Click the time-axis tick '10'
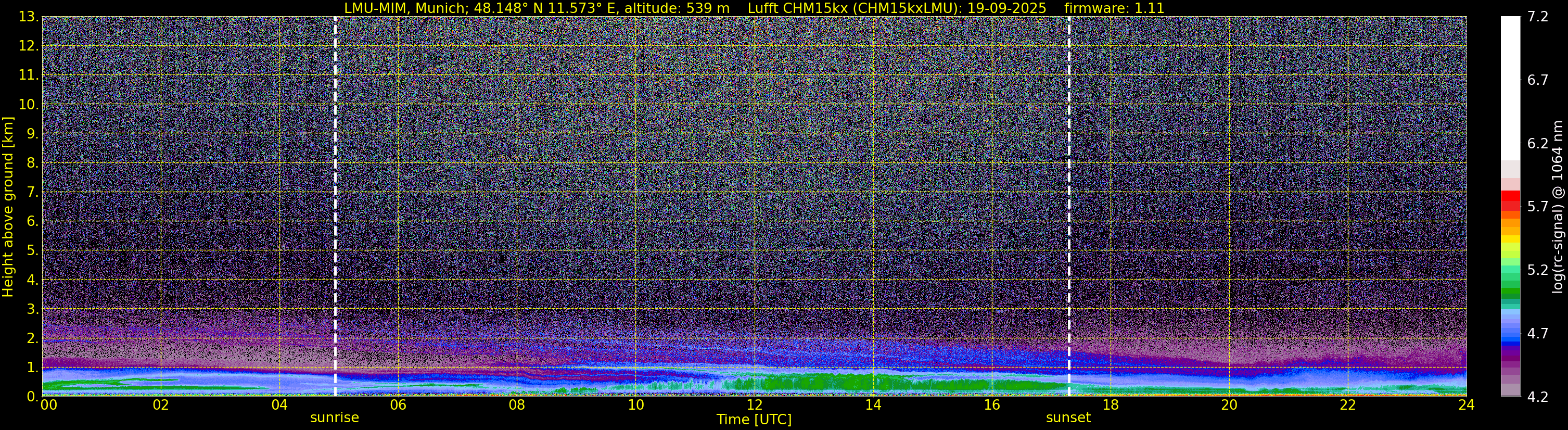 click(x=635, y=405)
